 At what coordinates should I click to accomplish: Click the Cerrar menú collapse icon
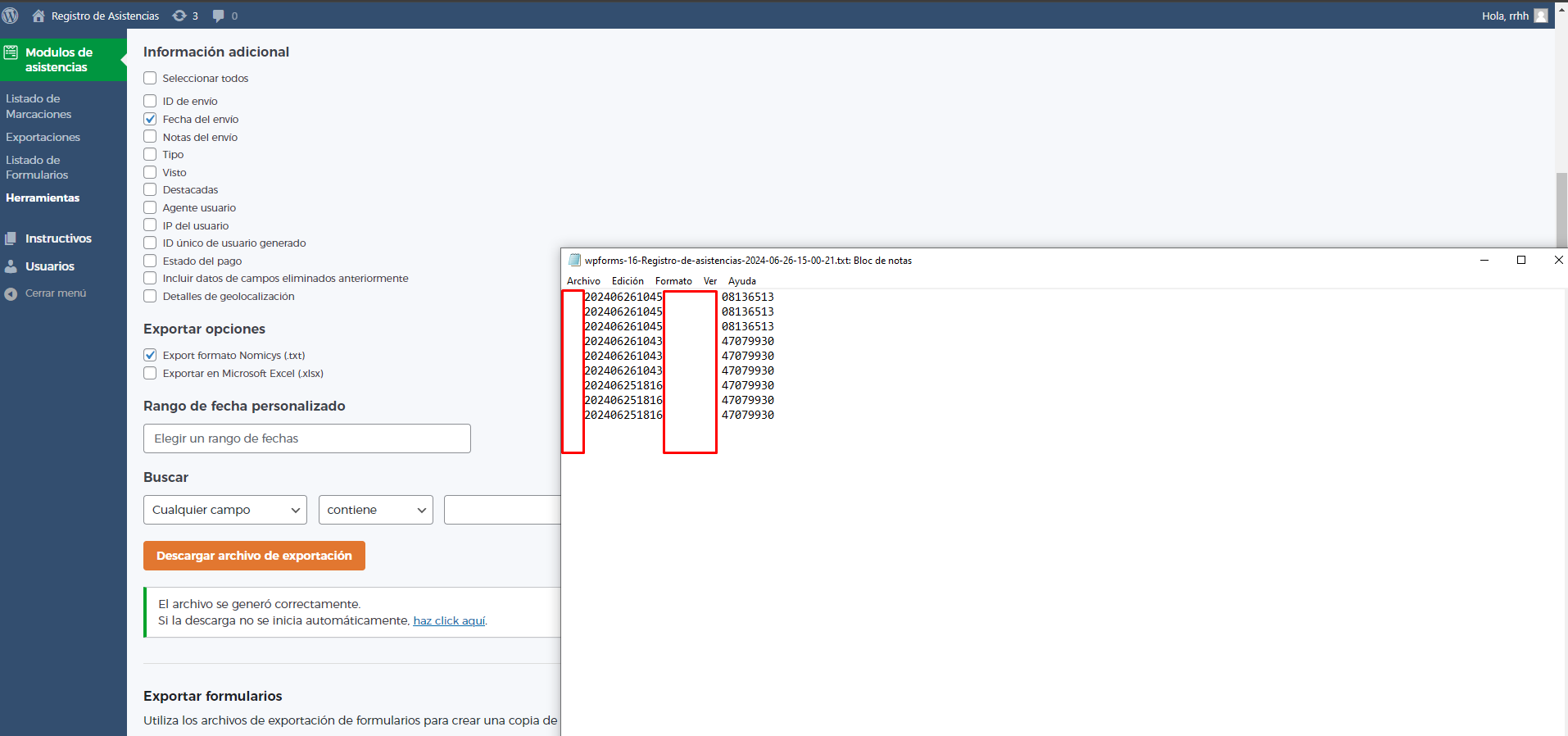11,293
